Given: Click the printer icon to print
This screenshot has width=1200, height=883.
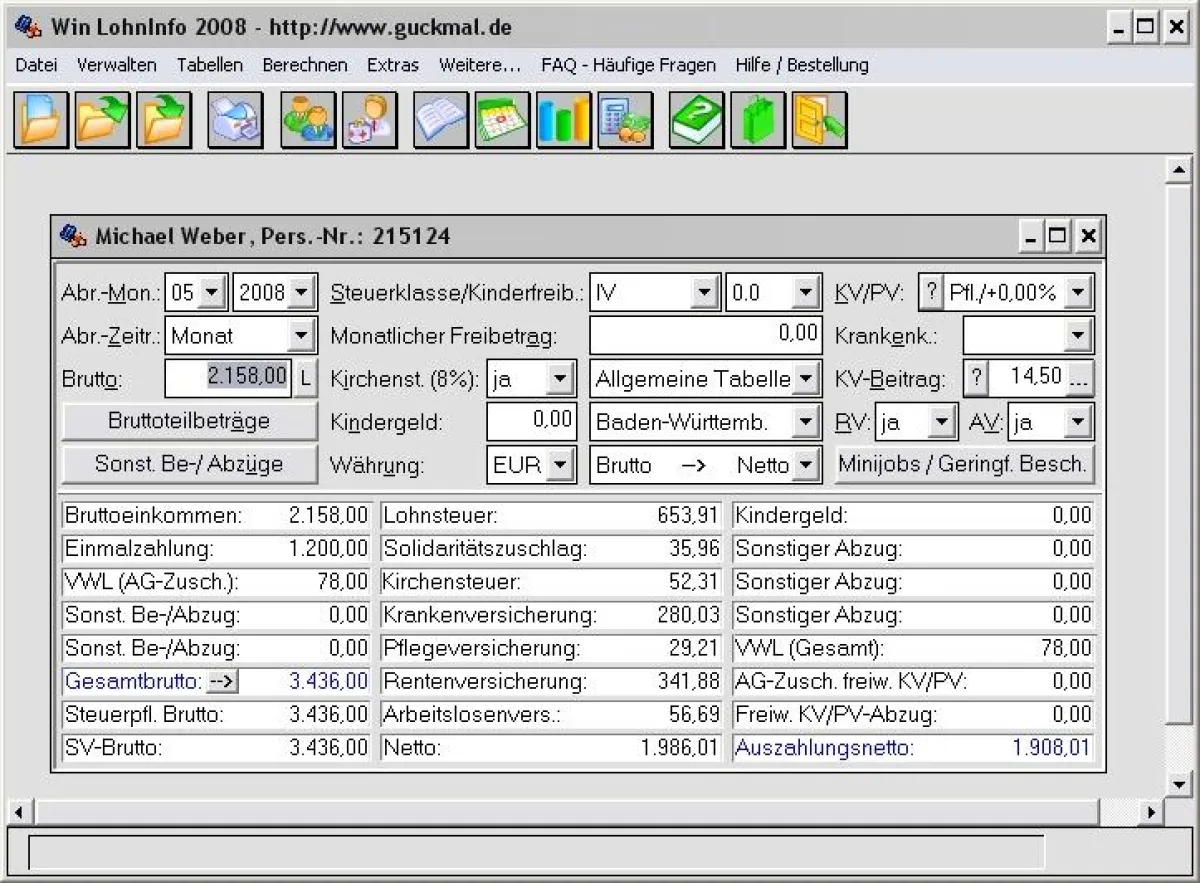Looking at the screenshot, I should 235,119.
